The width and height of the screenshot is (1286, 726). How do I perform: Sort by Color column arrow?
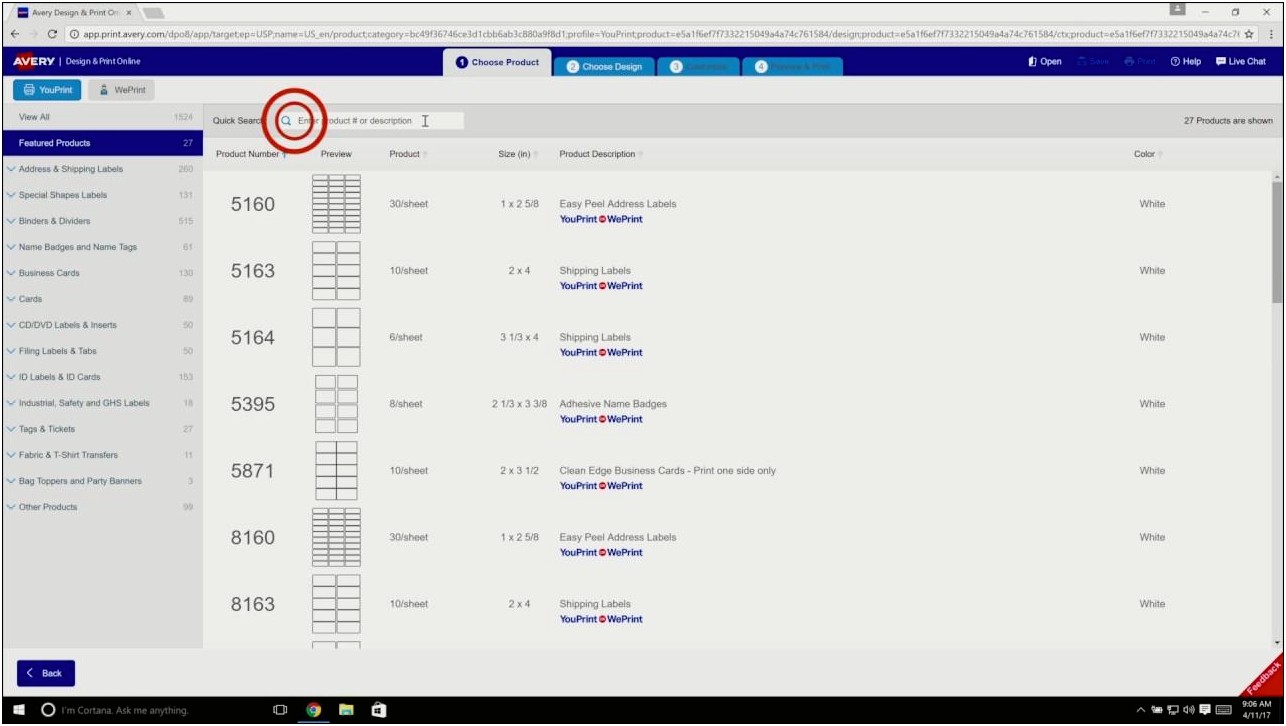point(1160,155)
